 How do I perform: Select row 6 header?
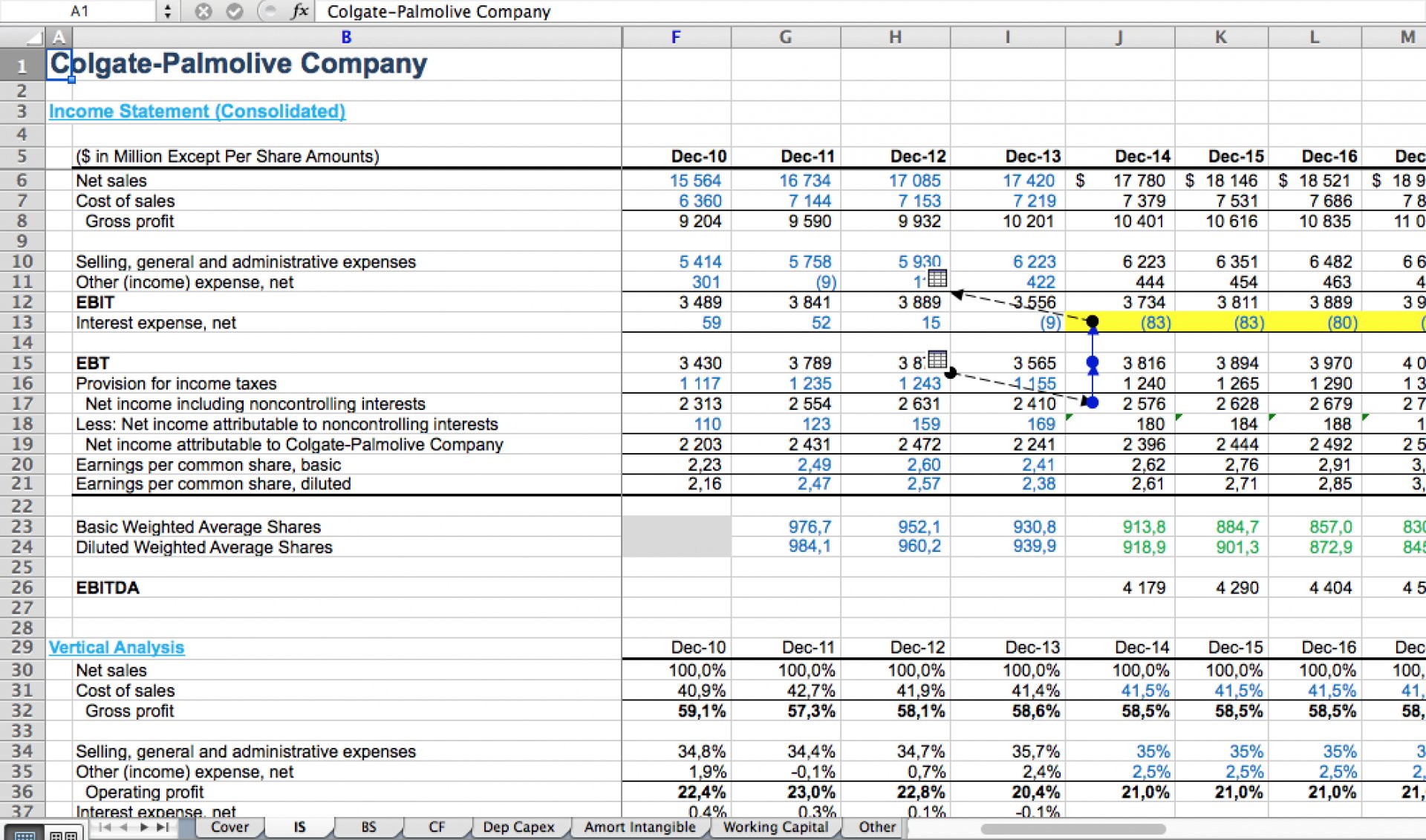pos(22,180)
